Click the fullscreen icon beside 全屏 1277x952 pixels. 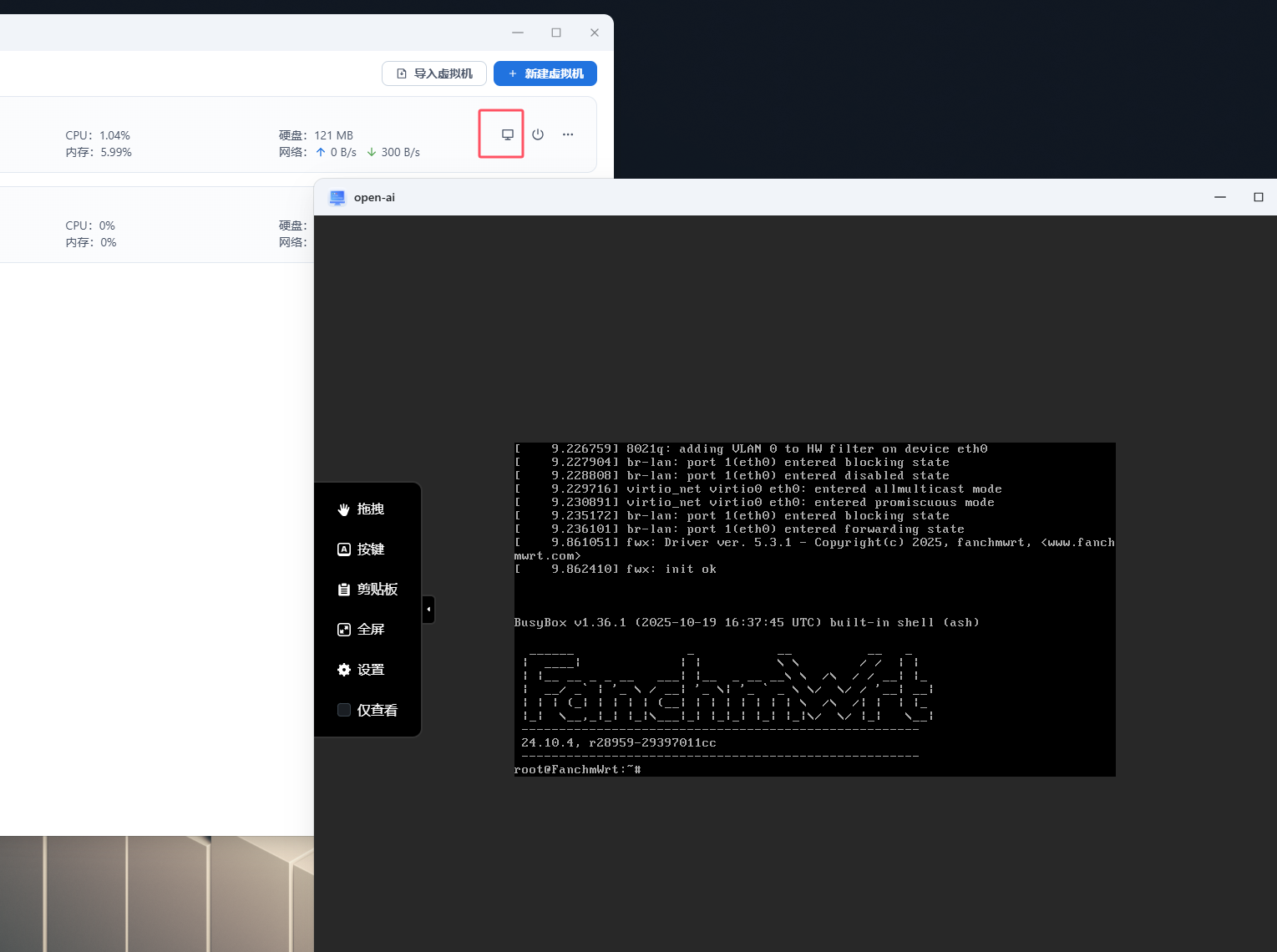(x=344, y=630)
